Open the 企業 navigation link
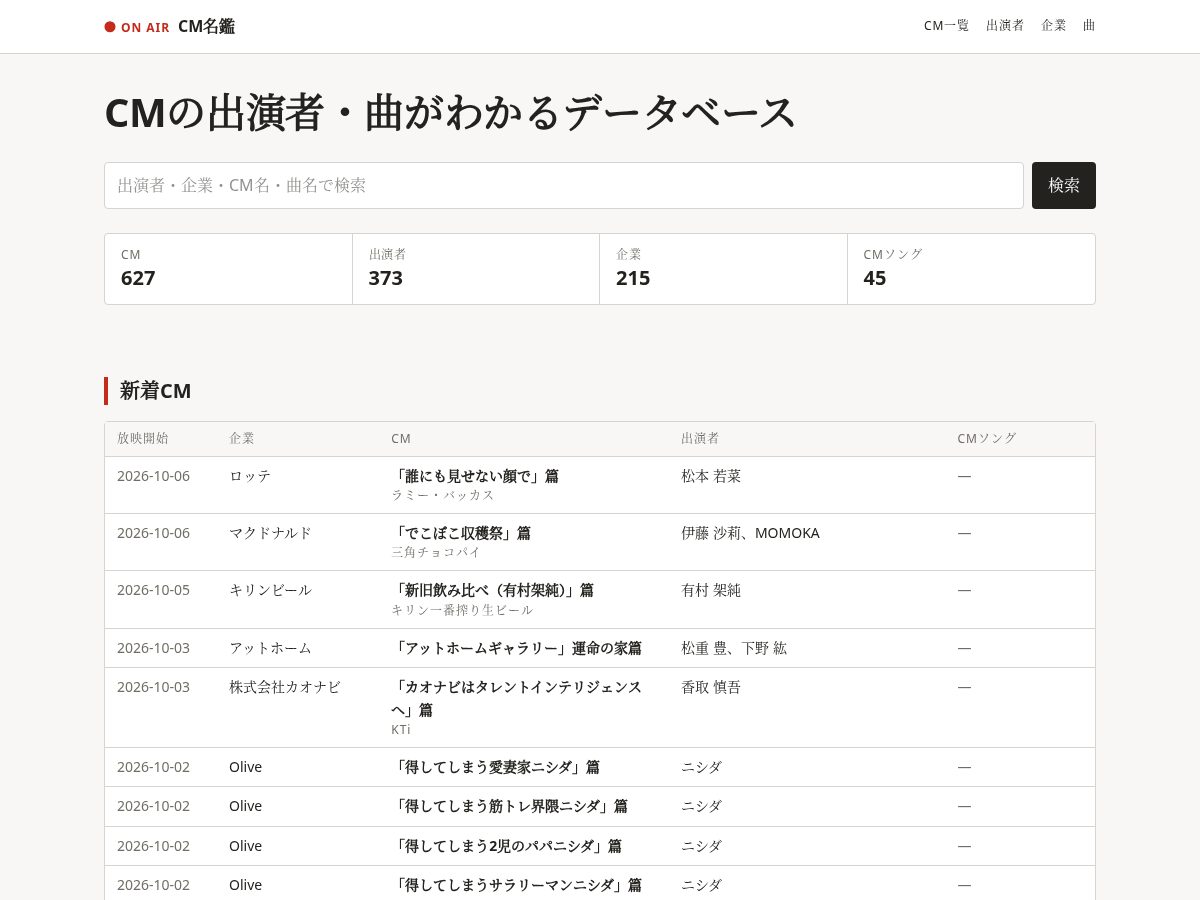The height and width of the screenshot is (900, 1200). [1054, 26]
